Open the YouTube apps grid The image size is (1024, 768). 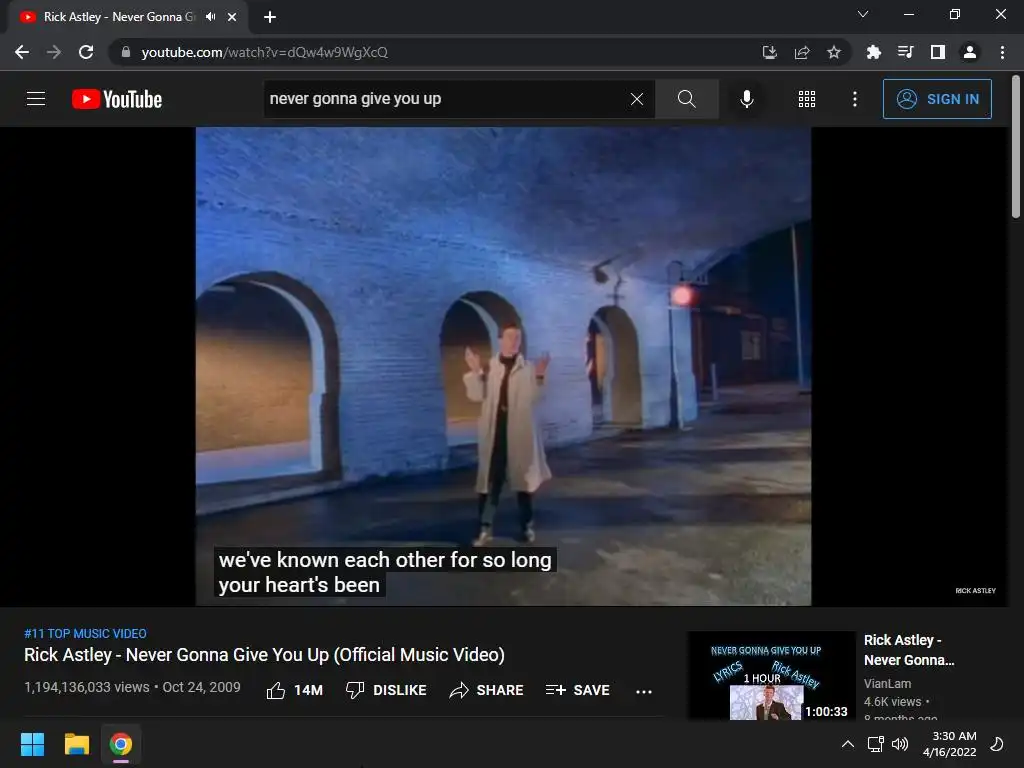click(x=807, y=99)
